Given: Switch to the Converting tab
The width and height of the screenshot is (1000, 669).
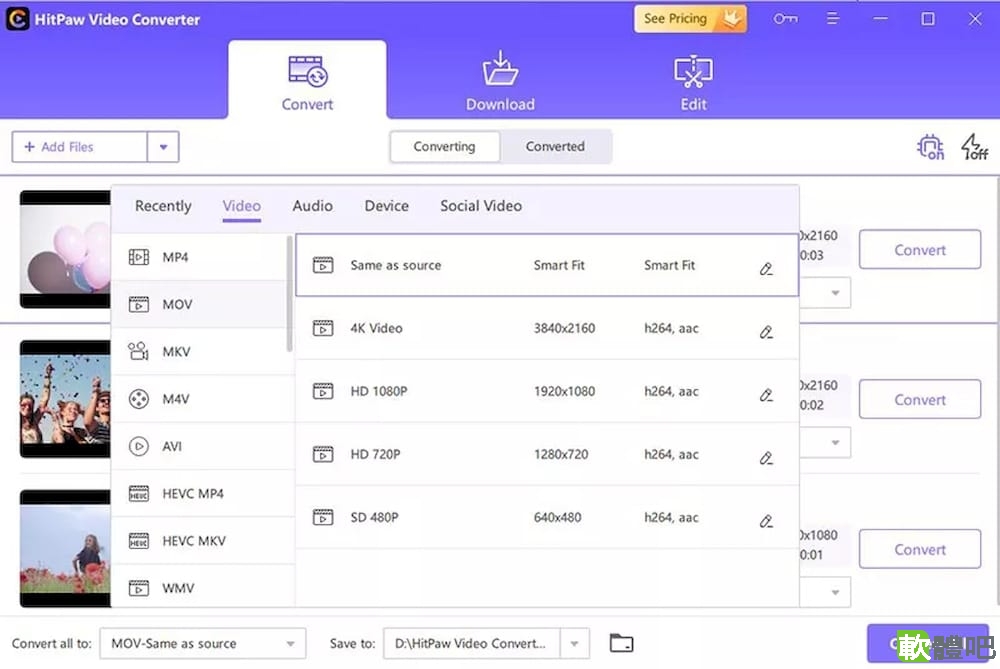Looking at the screenshot, I should 445,147.
